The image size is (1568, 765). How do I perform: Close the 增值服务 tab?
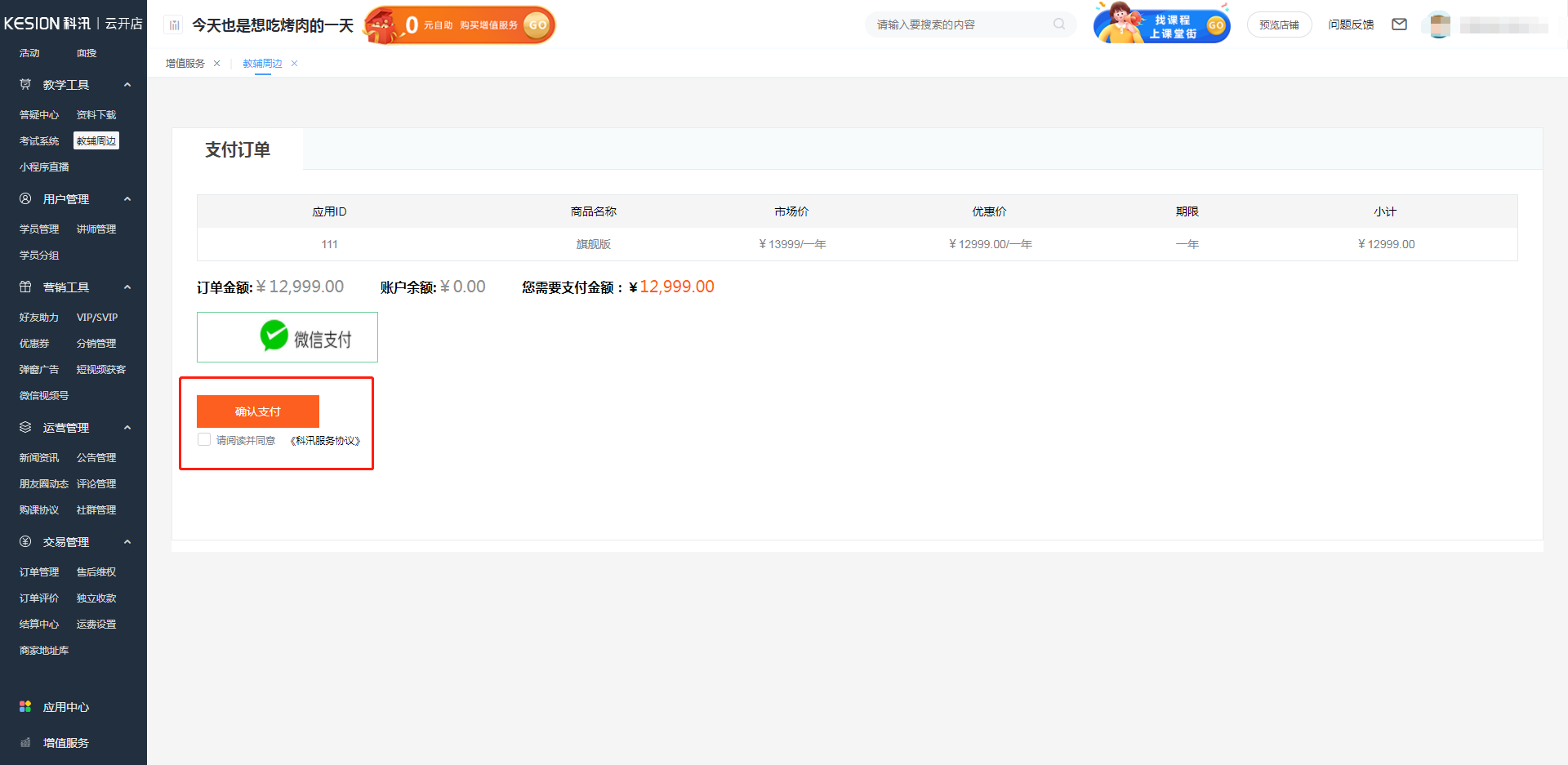pyautogui.click(x=216, y=64)
